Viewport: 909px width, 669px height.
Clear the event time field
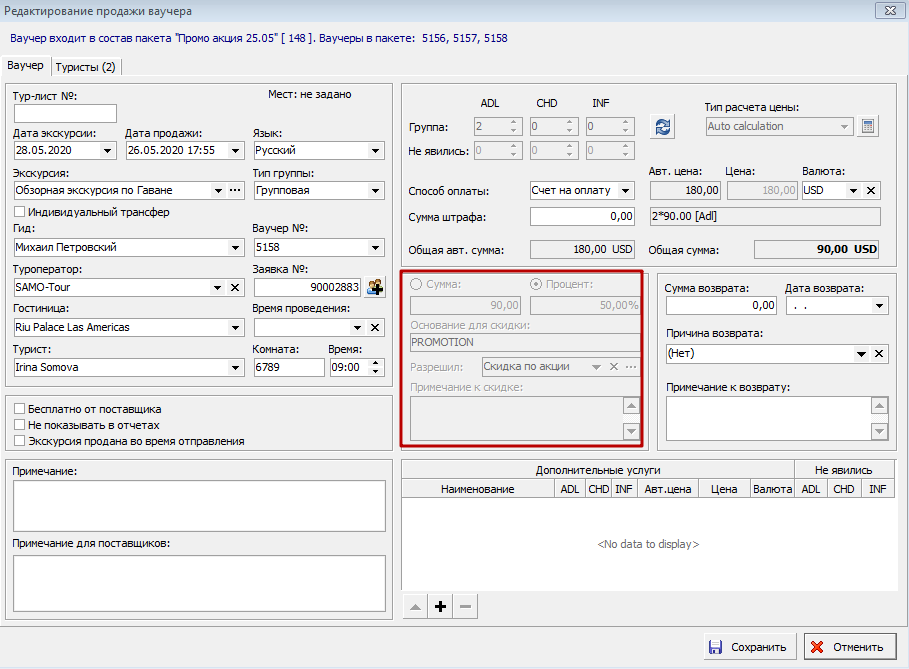[x=375, y=328]
